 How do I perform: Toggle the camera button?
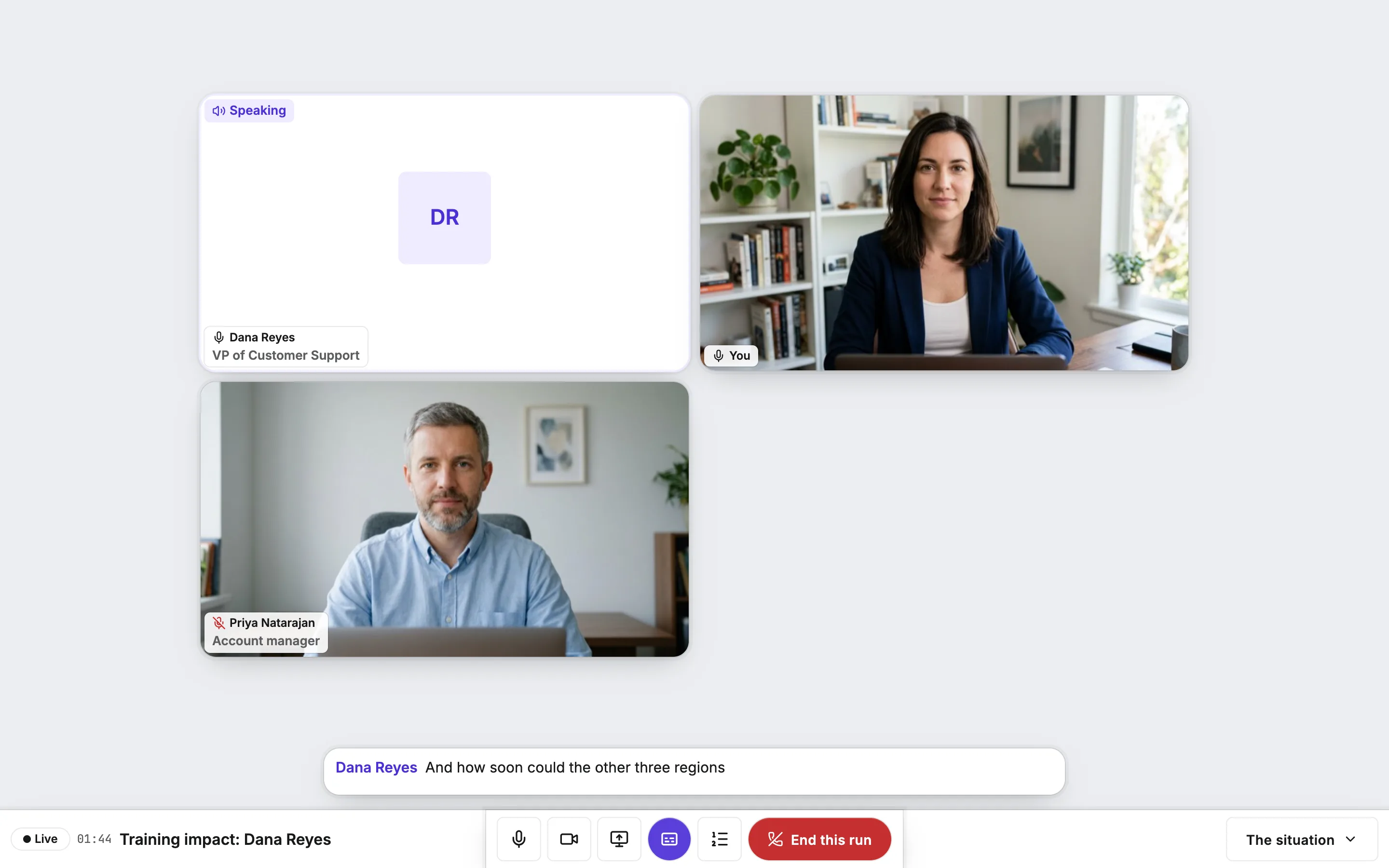568,839
